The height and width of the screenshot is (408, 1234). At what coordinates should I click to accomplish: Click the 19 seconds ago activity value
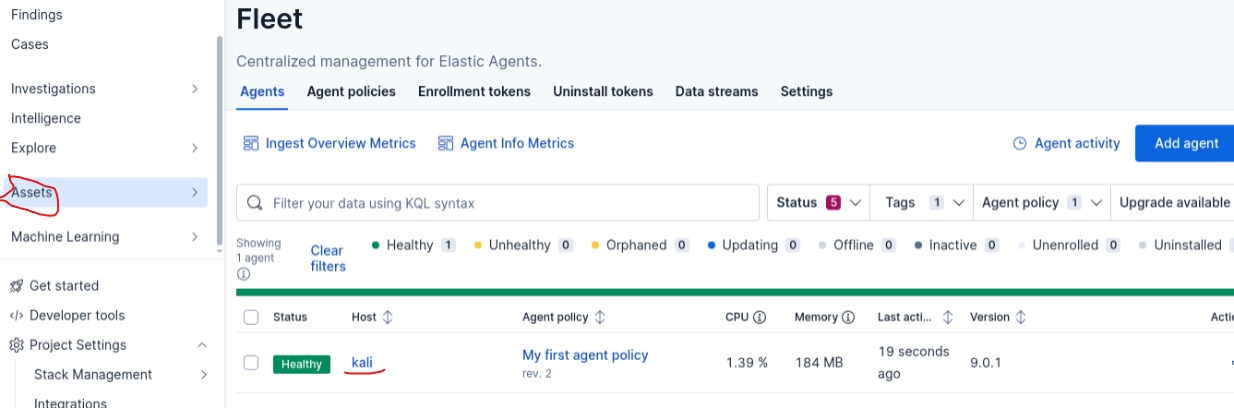coord(913,363)
